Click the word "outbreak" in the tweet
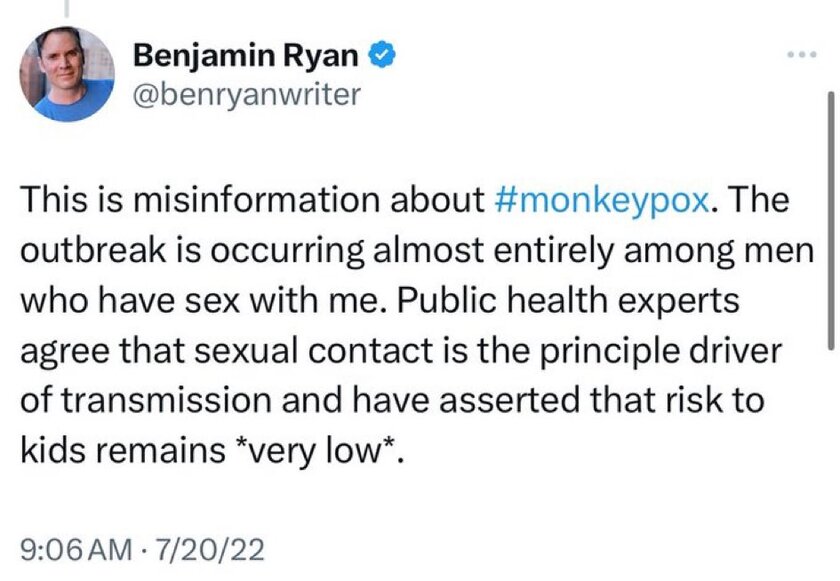The image size is (840, 581). pos(93,250)
